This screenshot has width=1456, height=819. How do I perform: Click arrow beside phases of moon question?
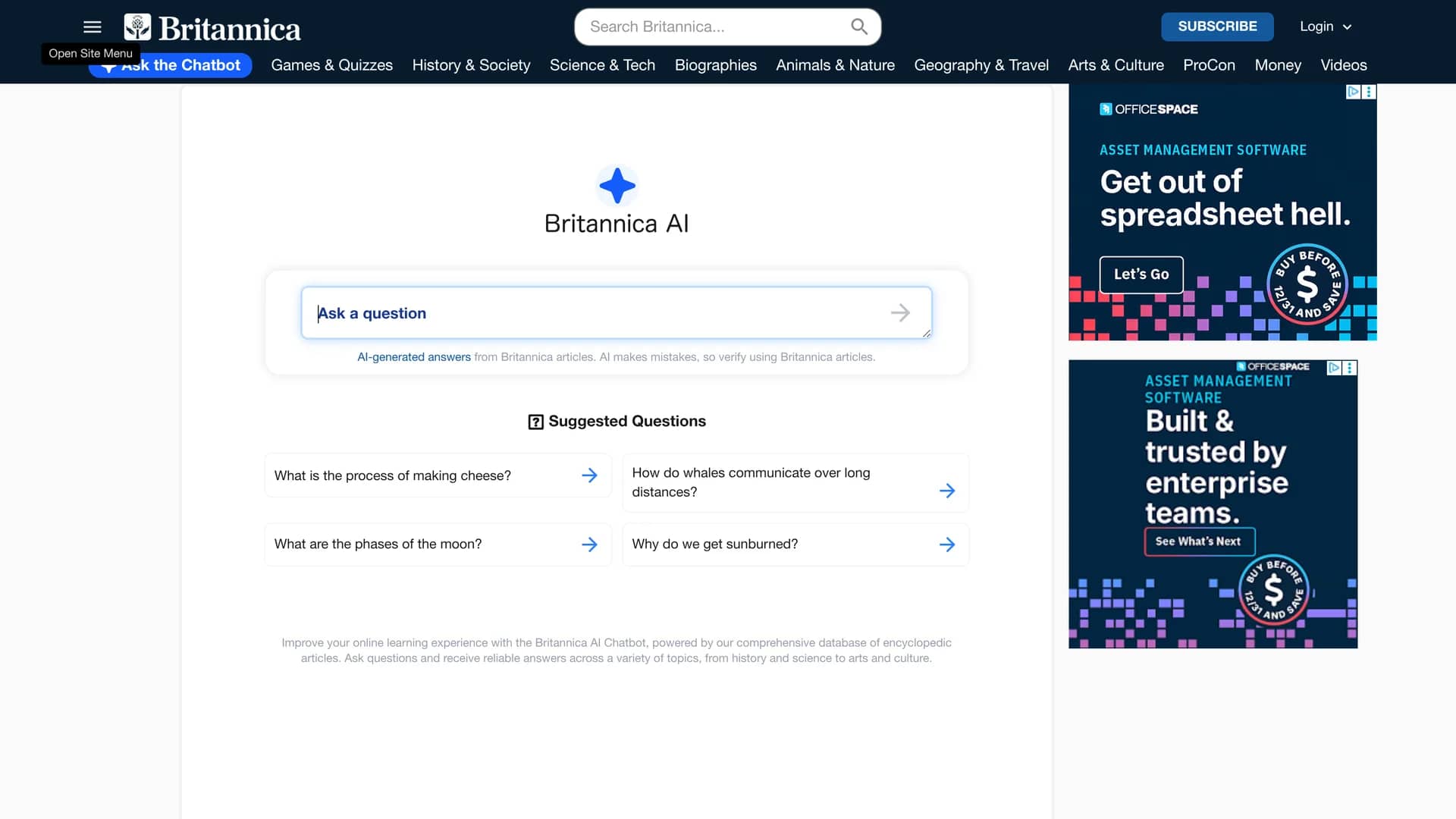tap(589, 544)
